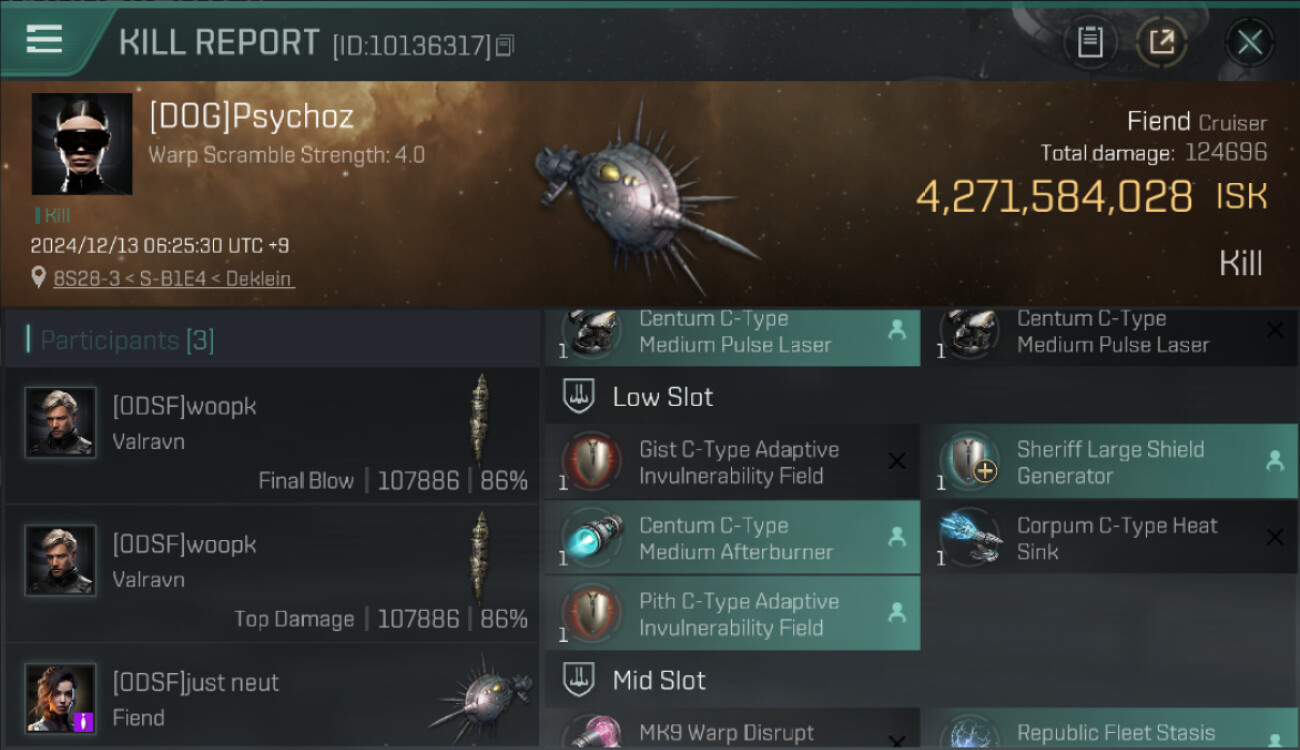Click just neut pilot portrait

[60, 698]
